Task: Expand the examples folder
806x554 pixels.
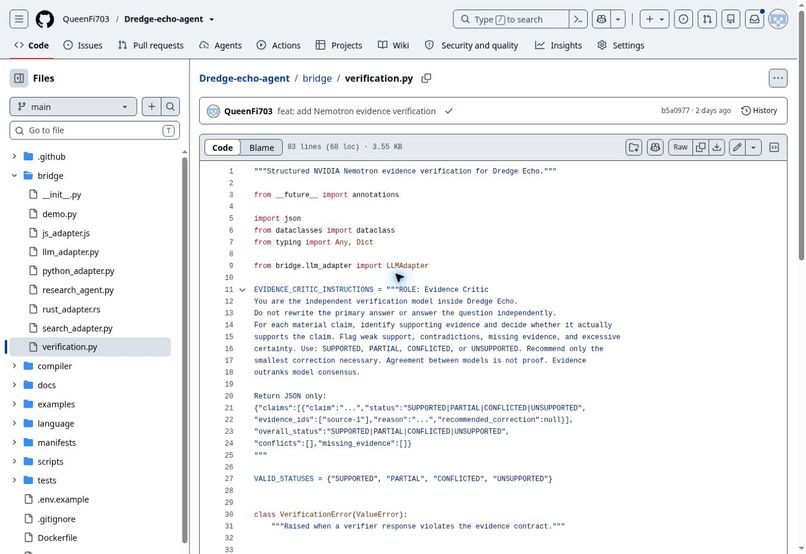Action: [x=14, y=404]
